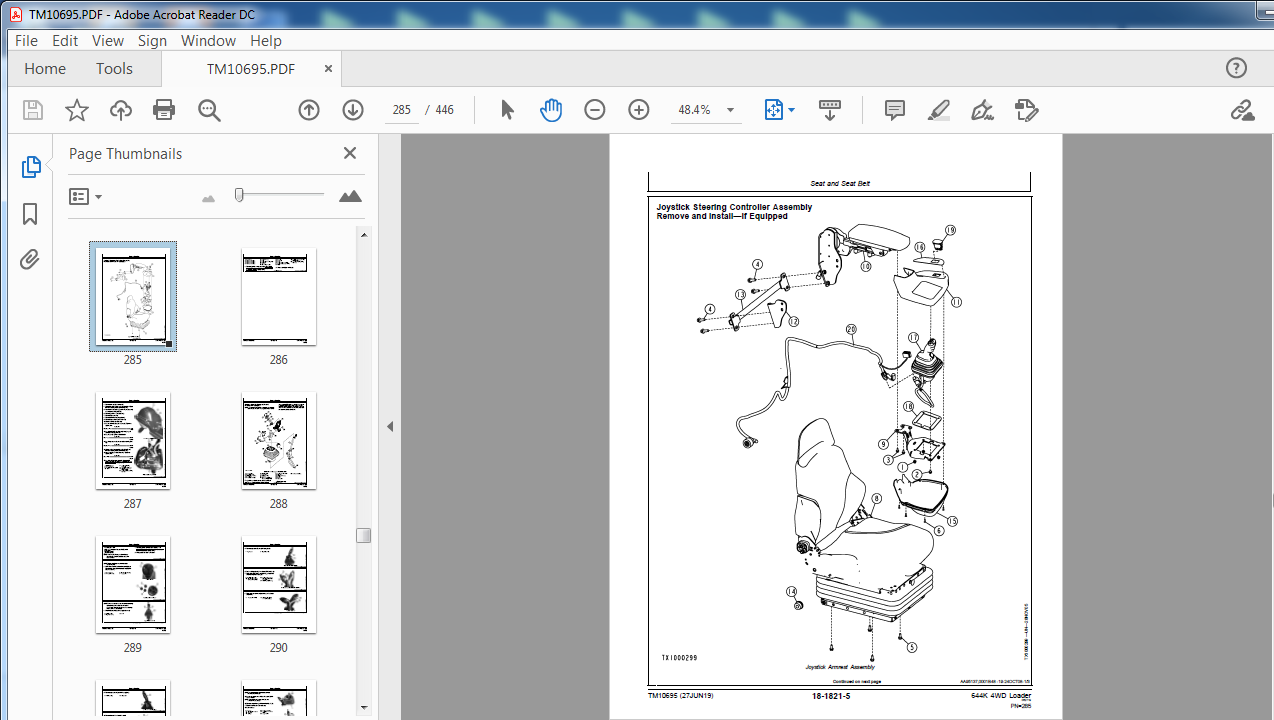Viewport: 1274px width, 720px height.
Task: Click the "TX1000299" figure label
Action: click(679, 657)
